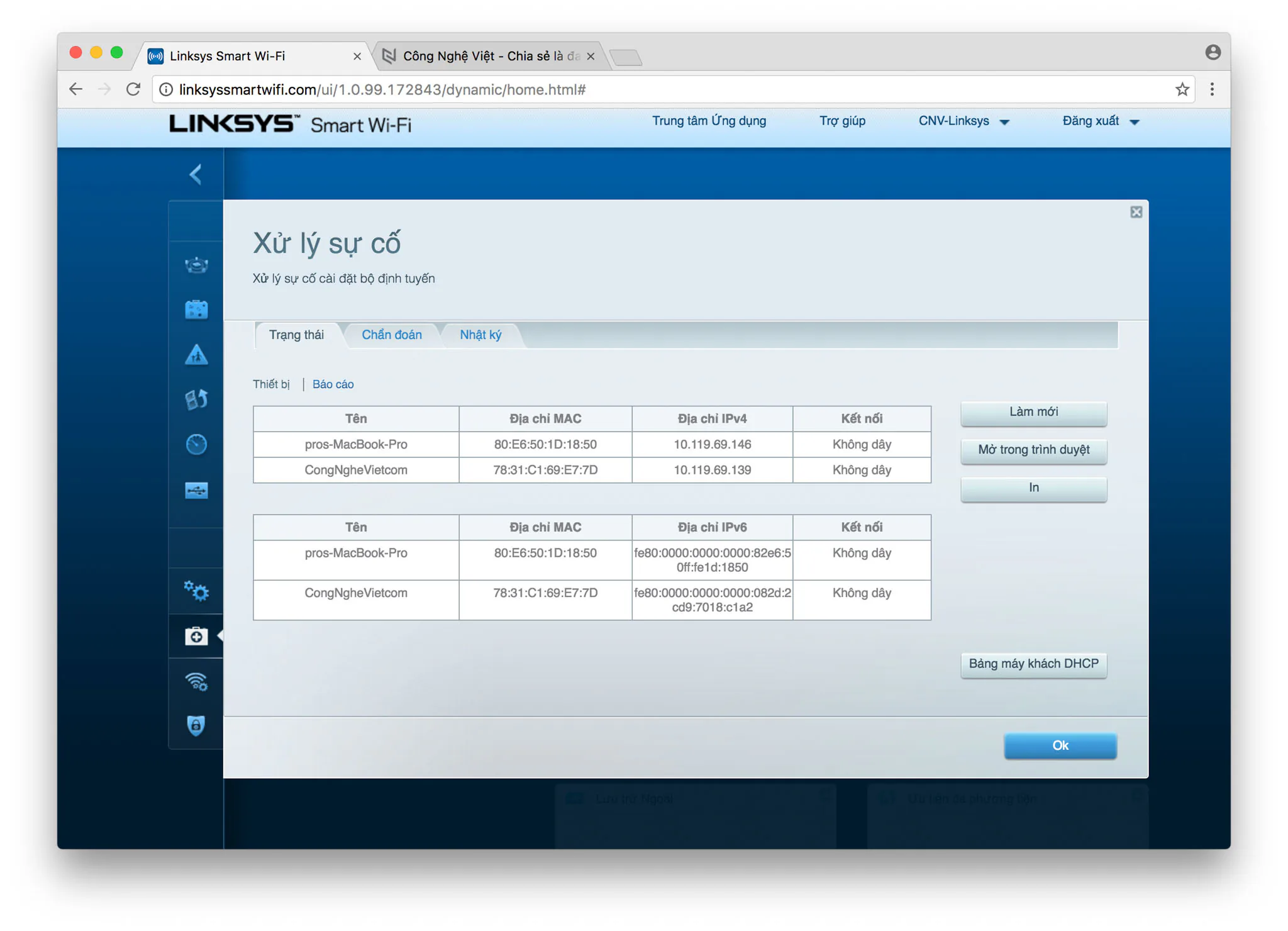The height and width of the screenshot is (931, 1288).
Task: Open a new browser tab
Action: (x=626, y=57)
